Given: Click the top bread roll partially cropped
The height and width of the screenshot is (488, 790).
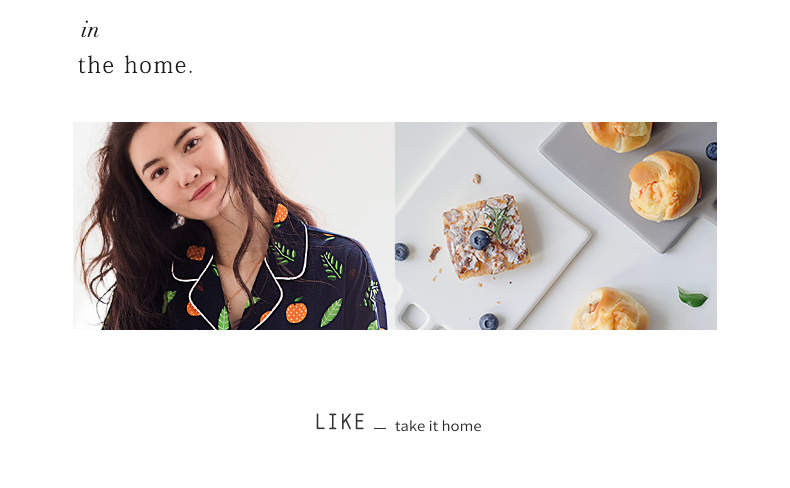Looking at the screenshot, I should 618,136.
